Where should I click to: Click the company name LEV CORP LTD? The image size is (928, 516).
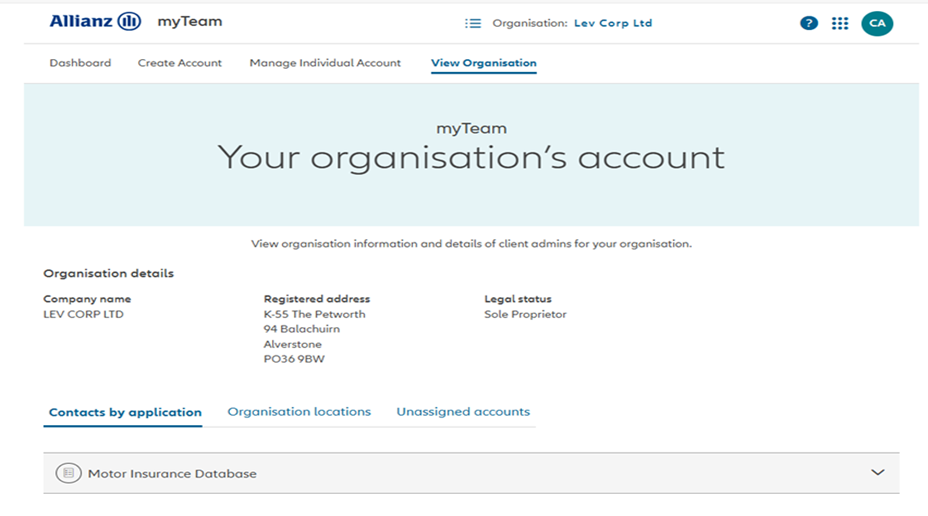coord(83,314)
